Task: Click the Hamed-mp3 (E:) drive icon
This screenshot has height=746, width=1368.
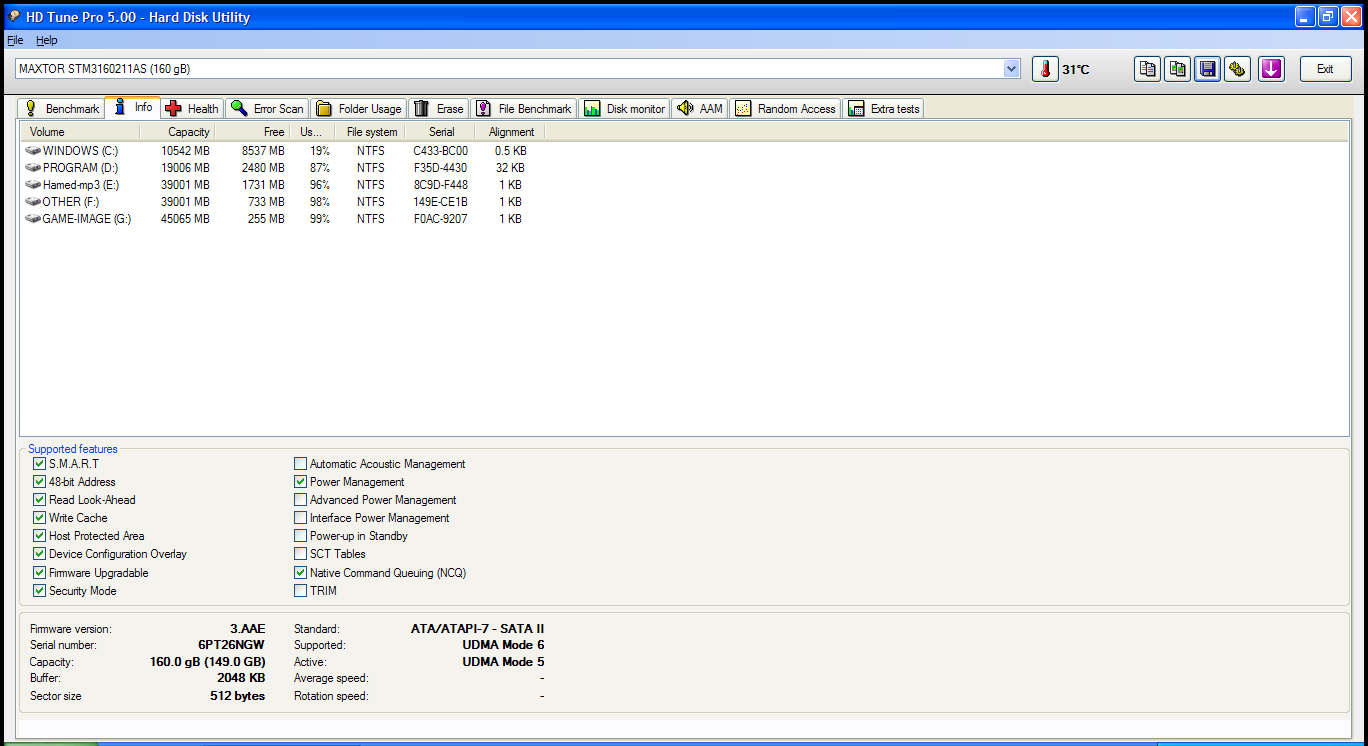Action: click(x=33, y=185)
